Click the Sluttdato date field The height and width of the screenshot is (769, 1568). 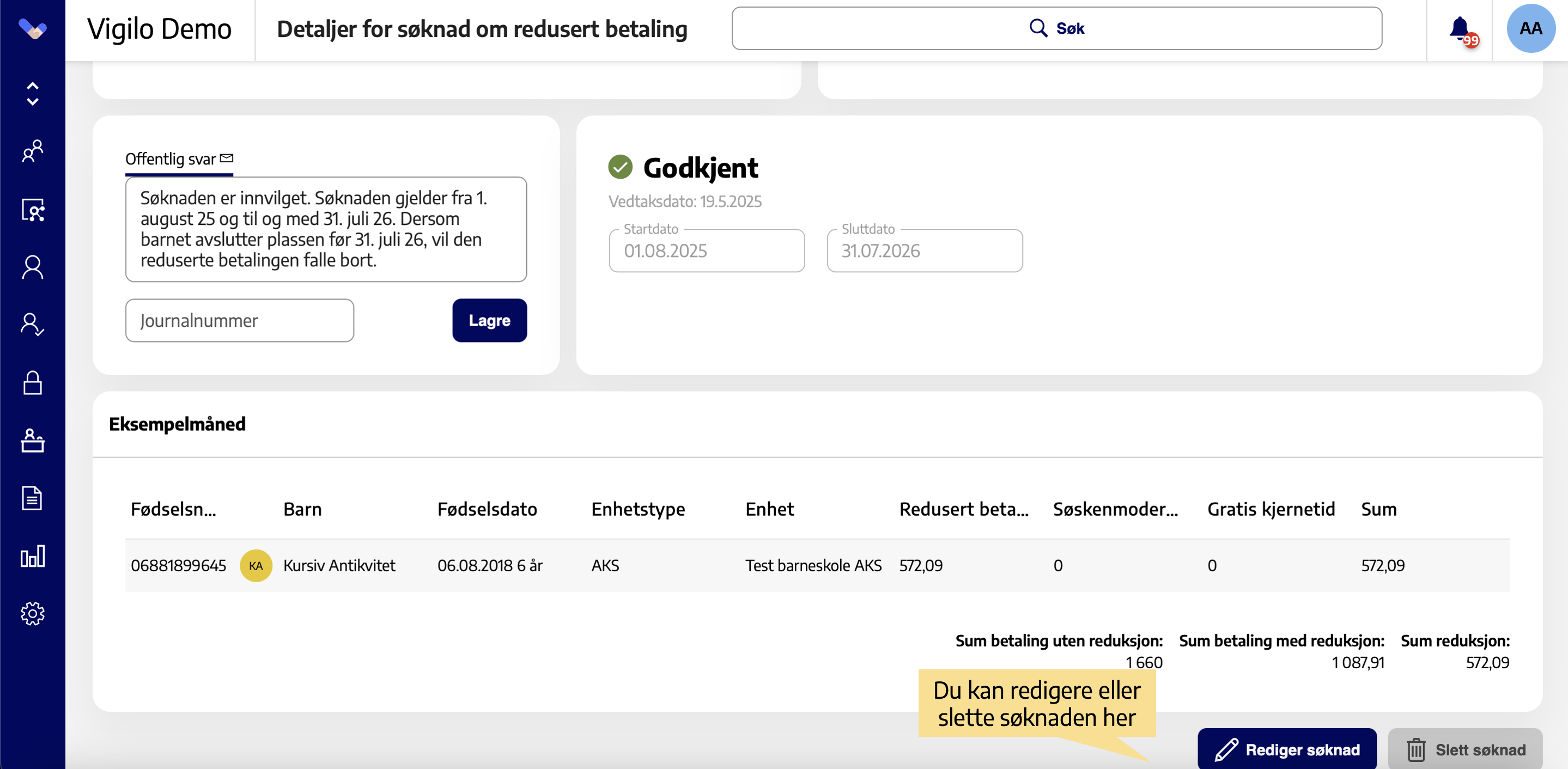pyautogui.click(x=925, y=251)
